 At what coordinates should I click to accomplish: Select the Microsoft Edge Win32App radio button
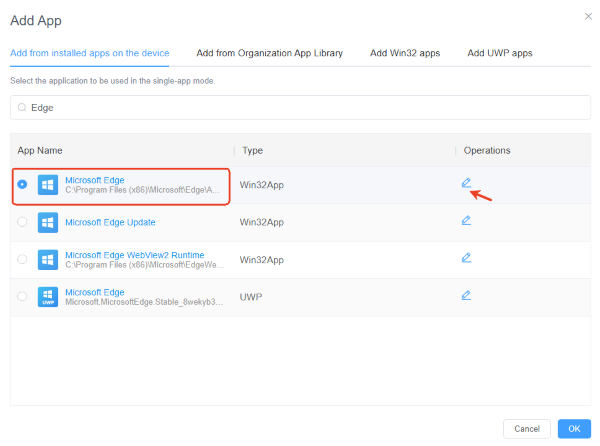[22, 184]
